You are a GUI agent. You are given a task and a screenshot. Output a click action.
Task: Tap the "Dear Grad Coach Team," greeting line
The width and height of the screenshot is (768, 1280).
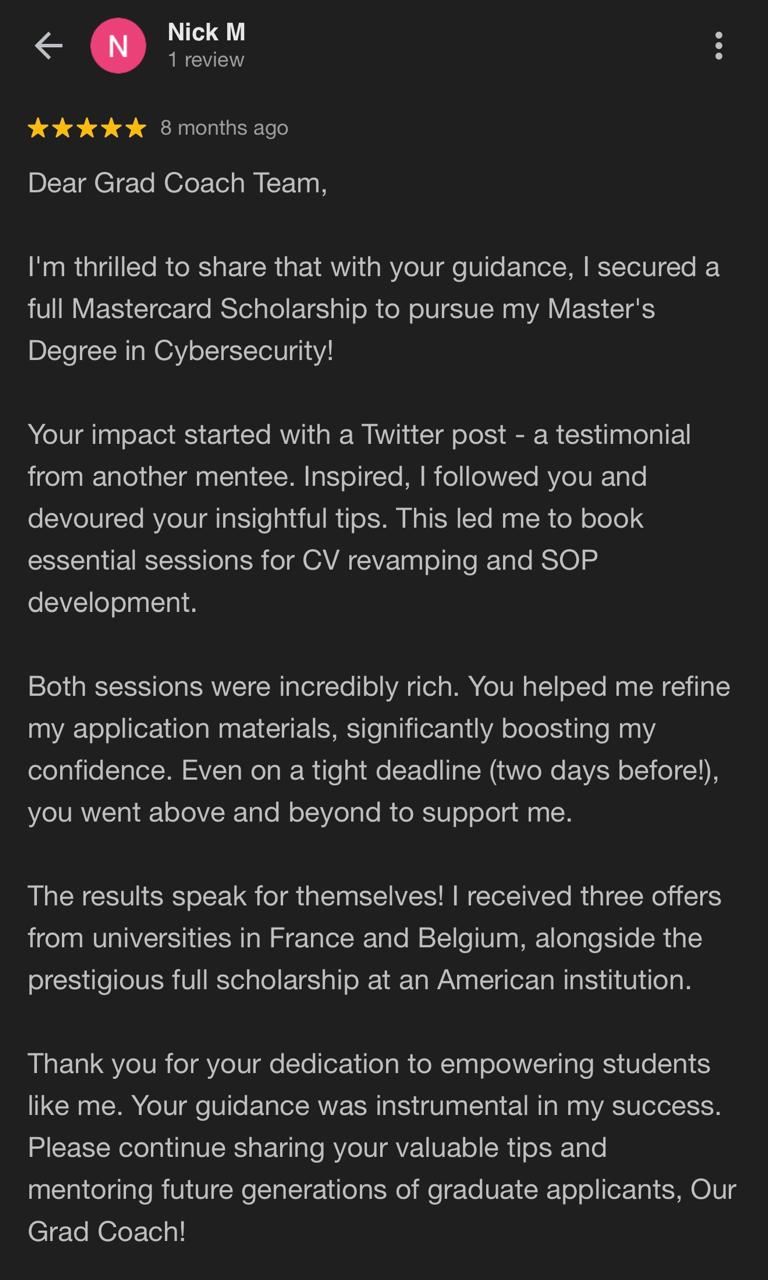tap(177, 183)
